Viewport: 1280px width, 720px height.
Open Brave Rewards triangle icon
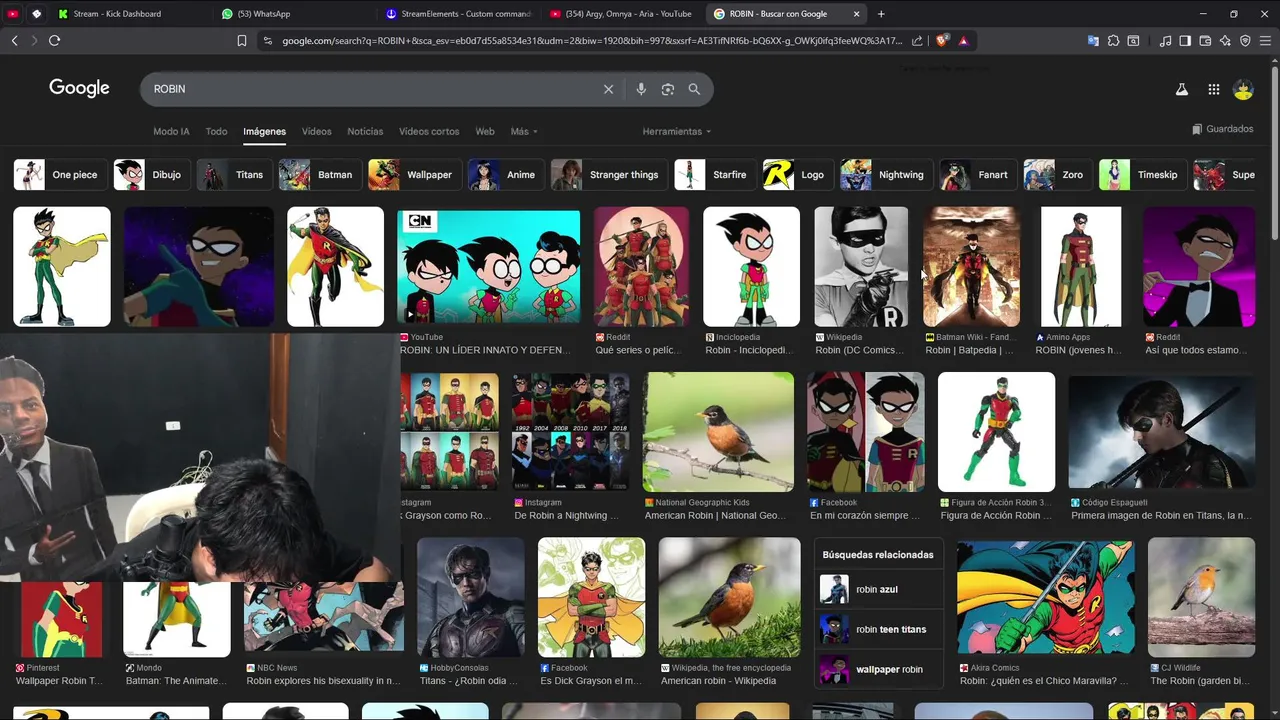(x=963, y=41)
